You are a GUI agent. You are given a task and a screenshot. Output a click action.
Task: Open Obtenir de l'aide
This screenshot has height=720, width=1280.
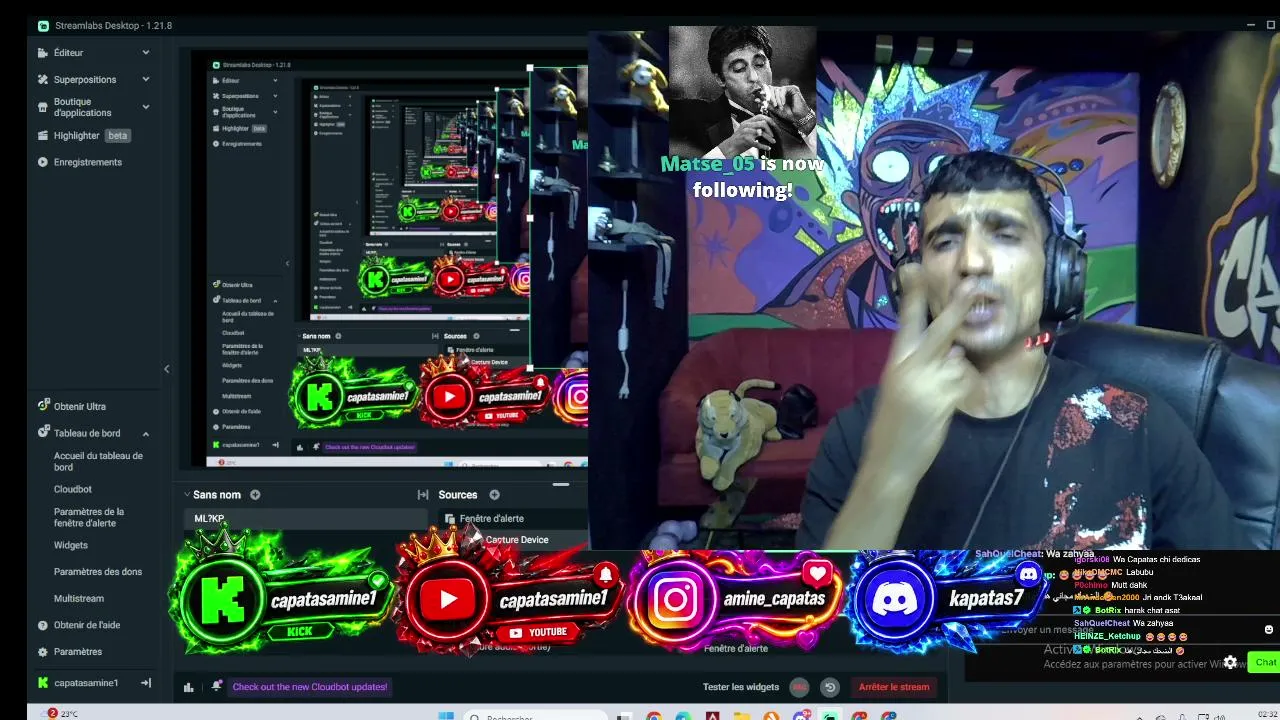[x=87, y=625]
